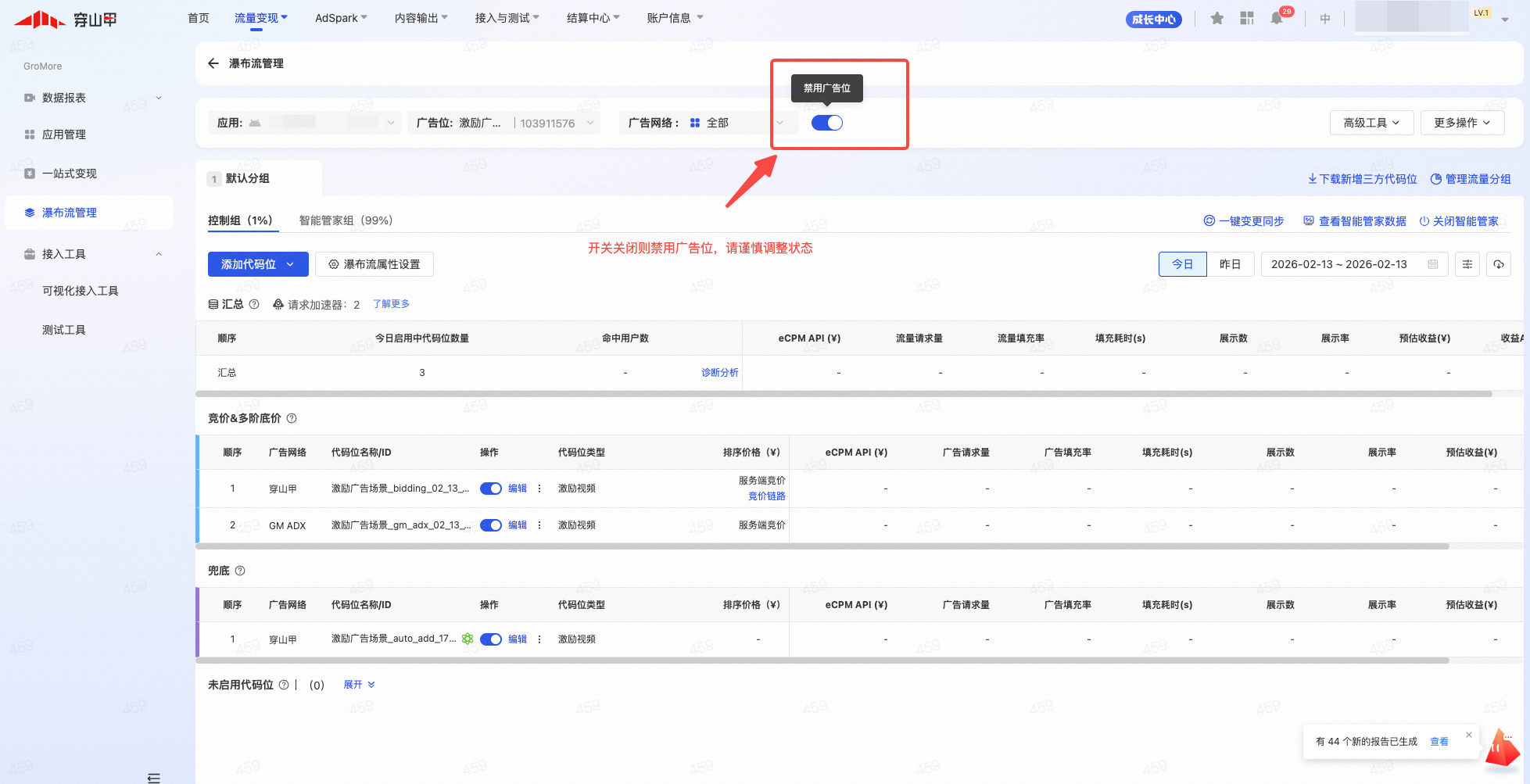The width and height of the screenshot is (1530, 784).
Task: Open the 添加代码位 dropdown button
Action: (x=258, y=264)
